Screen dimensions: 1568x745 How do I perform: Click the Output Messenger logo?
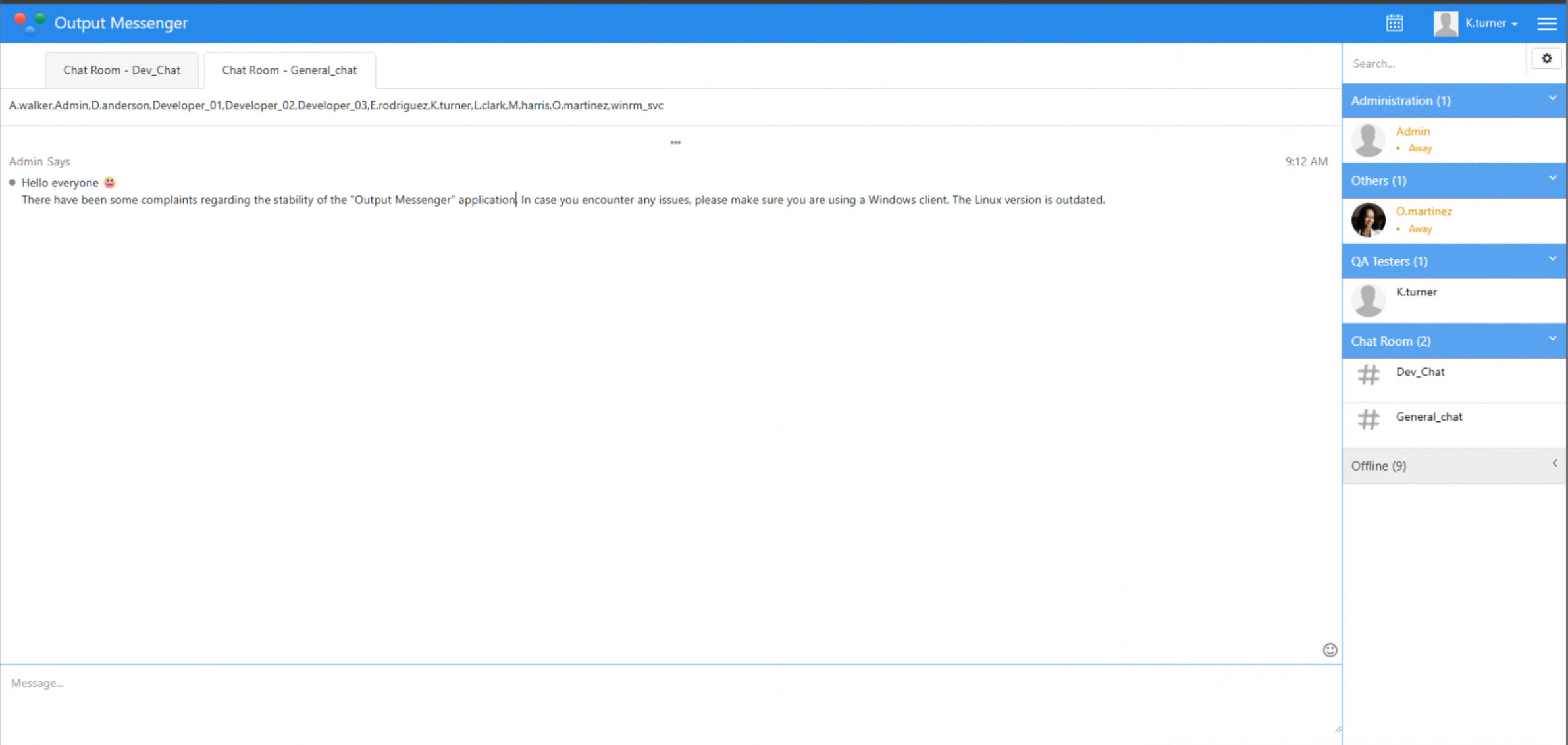(x=29, y=23)
